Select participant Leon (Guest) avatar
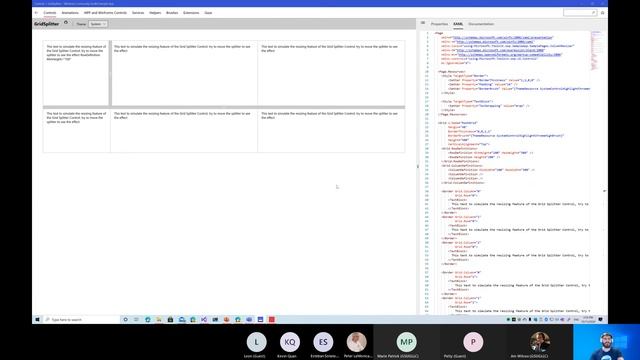 pyautogui.click(x=256, y=342)
